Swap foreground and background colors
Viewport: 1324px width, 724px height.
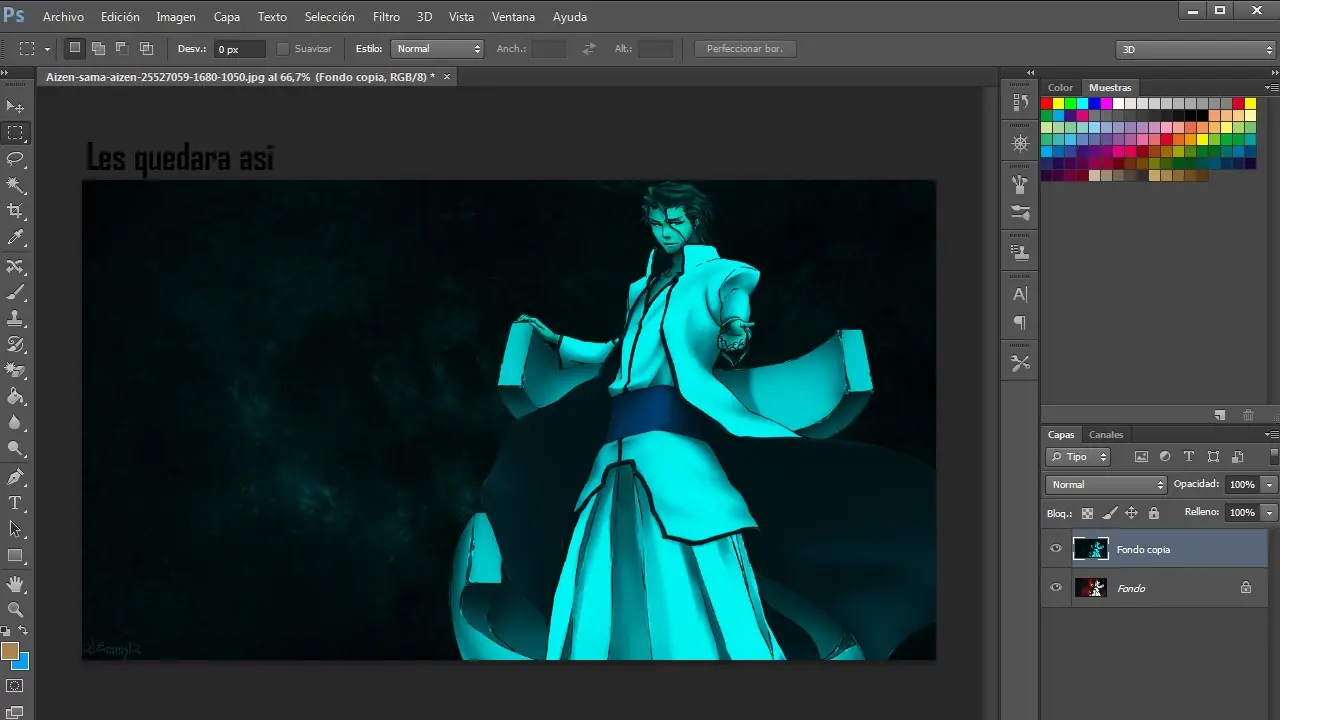pos(23,631)
